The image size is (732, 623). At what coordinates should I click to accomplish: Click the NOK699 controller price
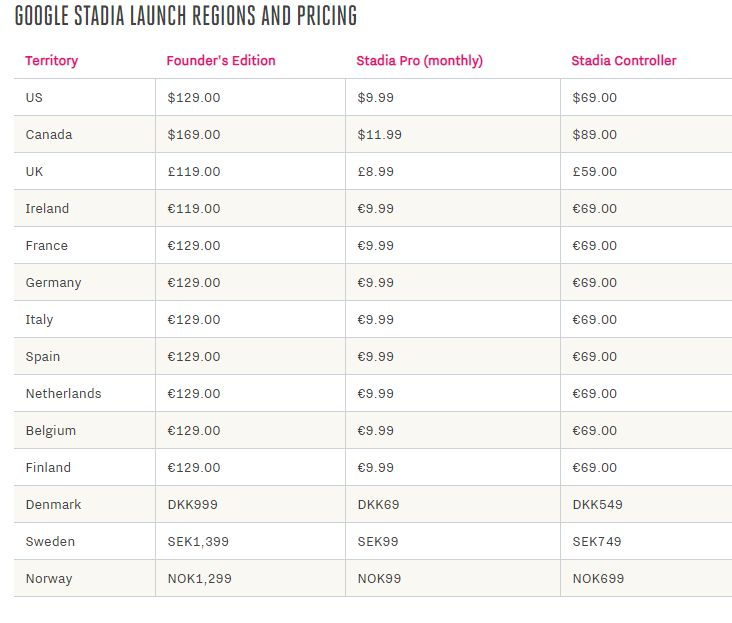(x=597, y=579)
